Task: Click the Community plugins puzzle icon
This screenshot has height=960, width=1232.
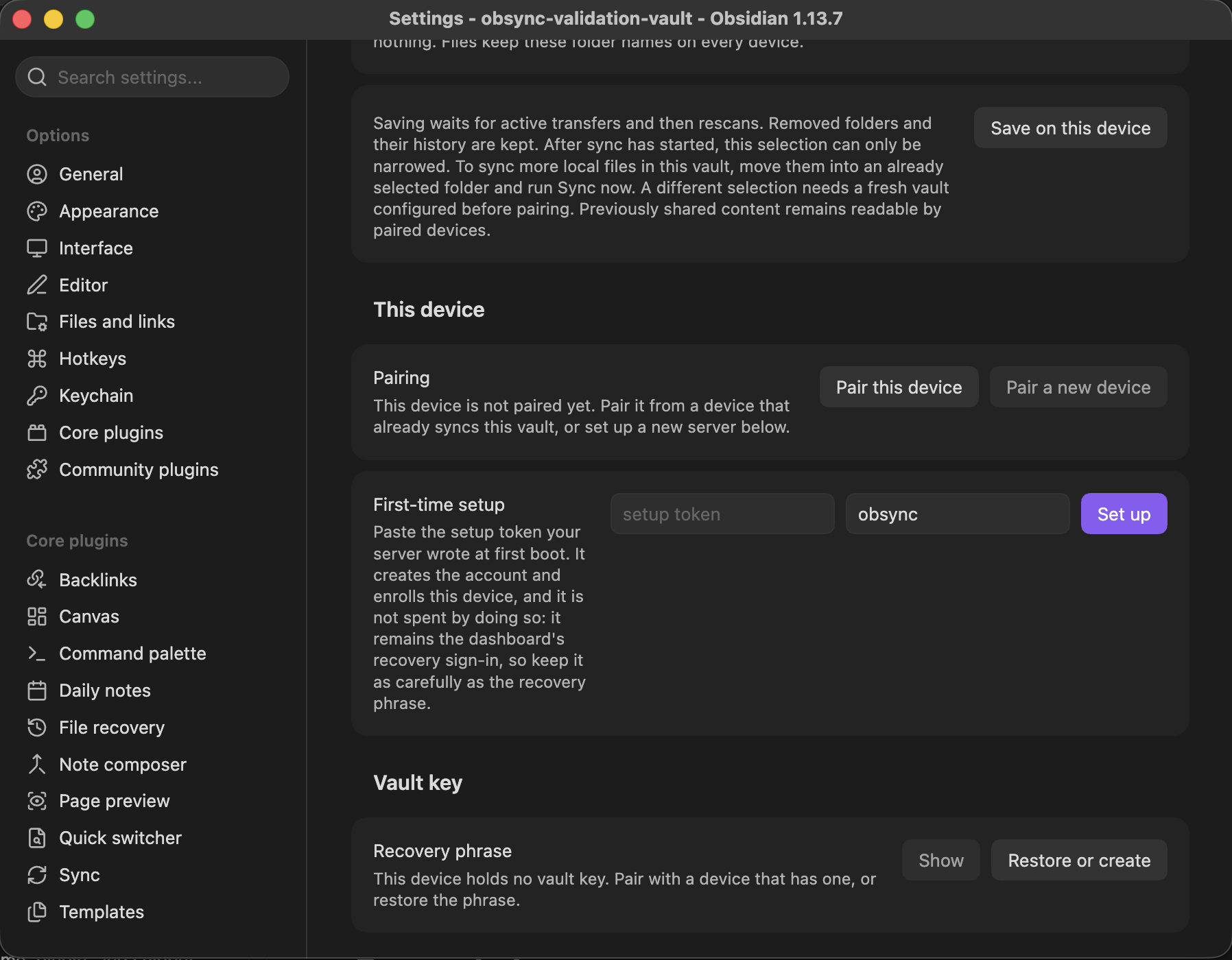Action: (37, 470)
